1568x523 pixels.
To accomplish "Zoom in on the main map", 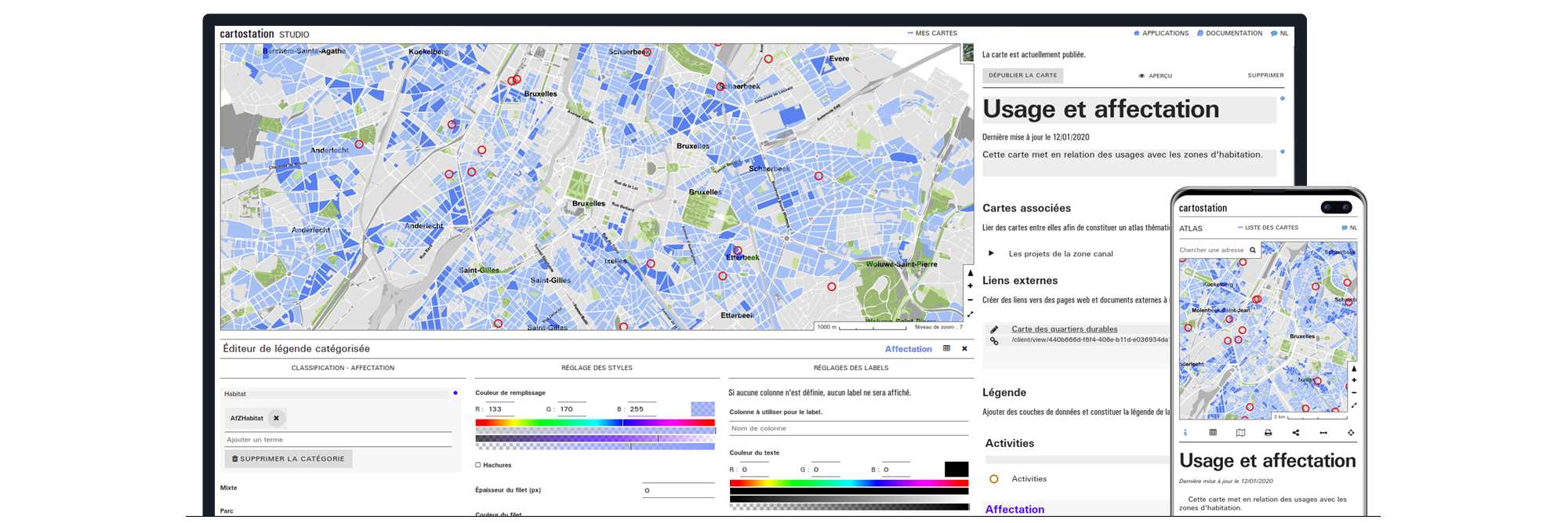I will (970, 286).
